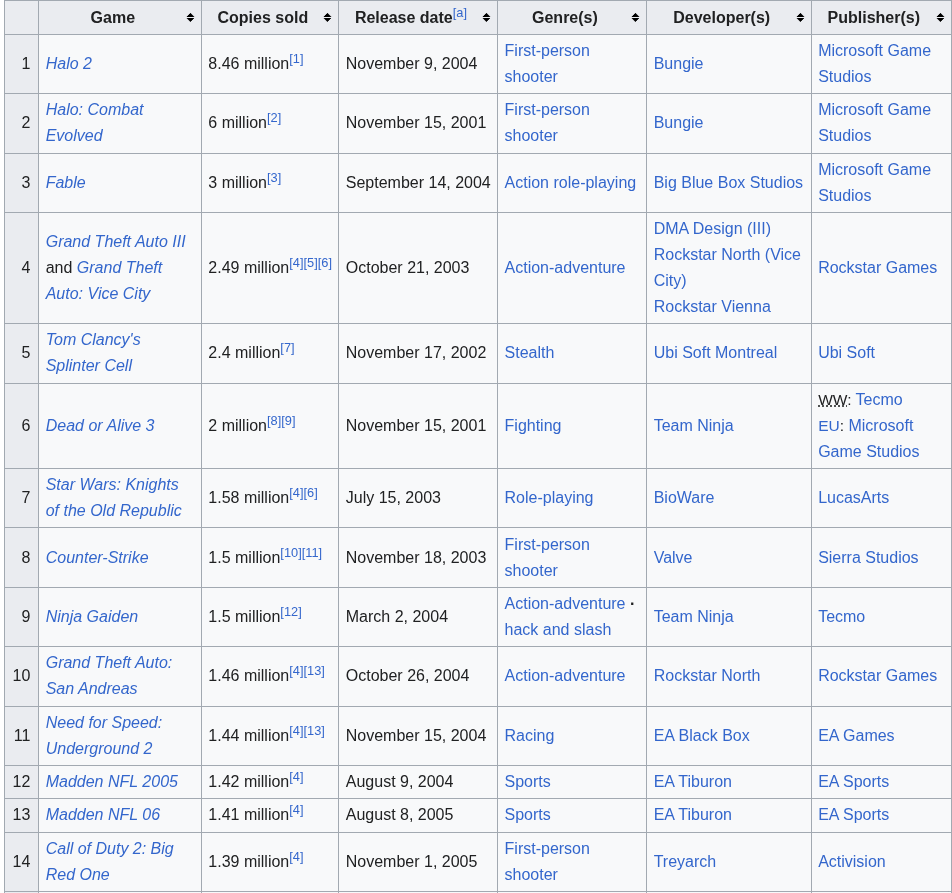This screenshot has height=893, width=952.
Task: Open Halo: Combat Evolved article
Action: click(94, 122)
